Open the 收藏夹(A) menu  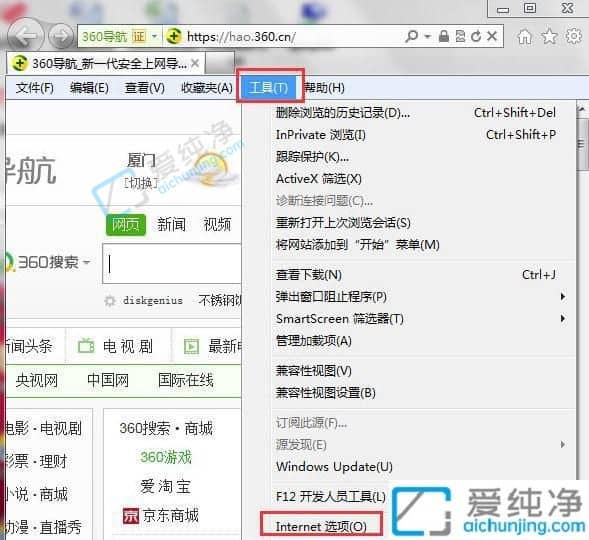(207, 88)
